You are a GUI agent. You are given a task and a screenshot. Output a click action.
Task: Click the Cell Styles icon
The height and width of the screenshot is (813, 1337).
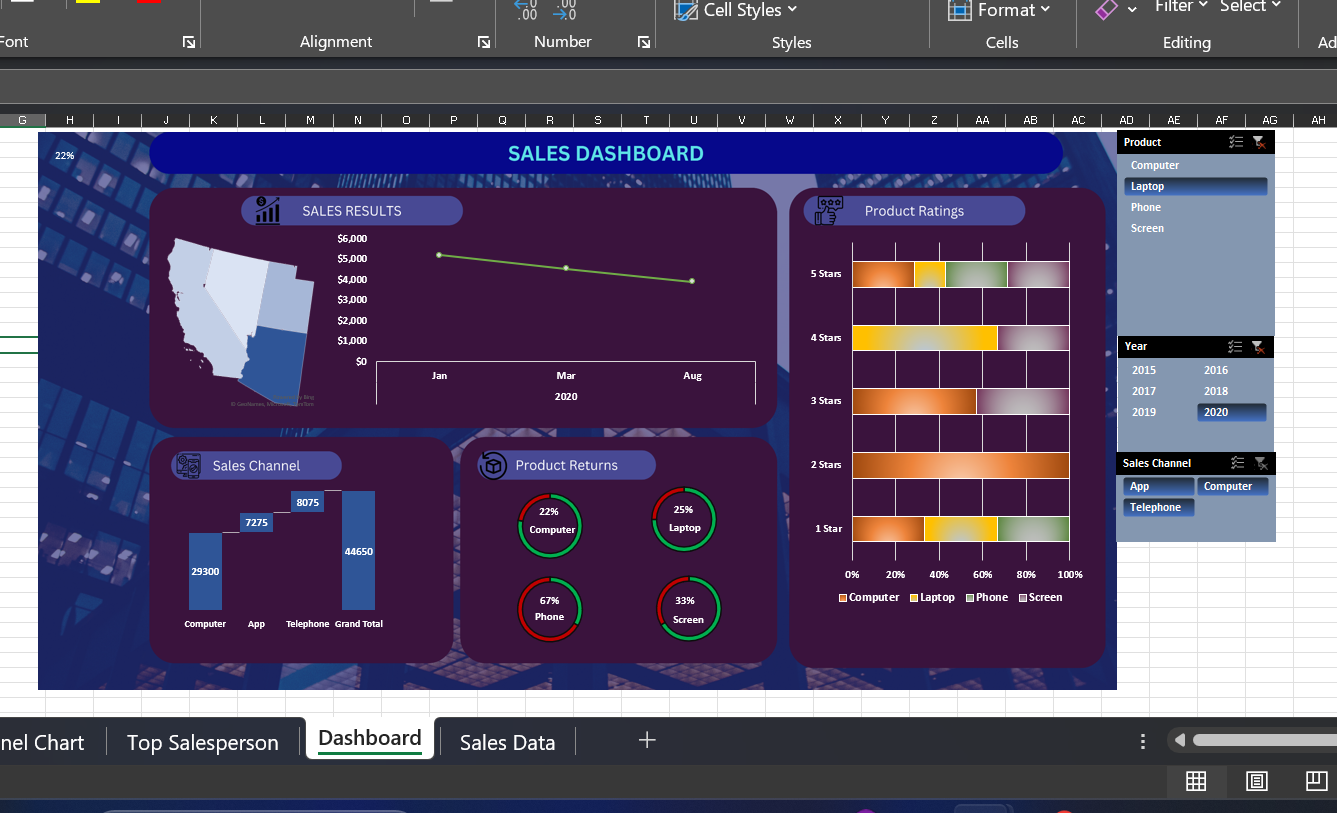point(686,10)
